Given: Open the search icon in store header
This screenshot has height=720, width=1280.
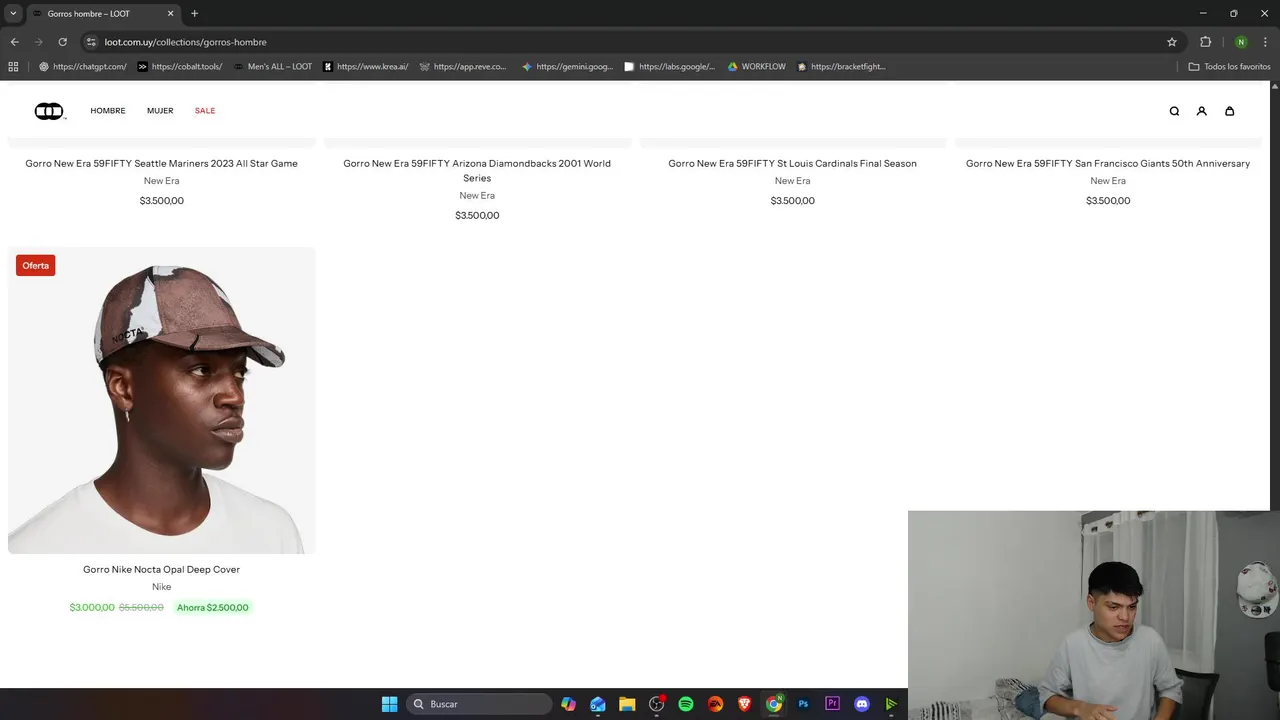Looking at the screenshot, I should coord(1174,111).
